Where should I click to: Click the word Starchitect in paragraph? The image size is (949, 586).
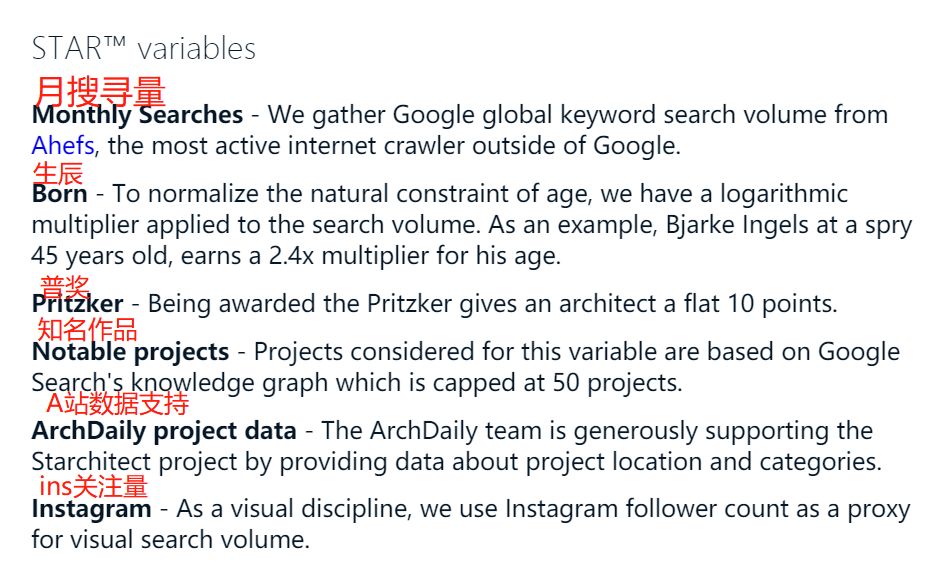[91, 462]
